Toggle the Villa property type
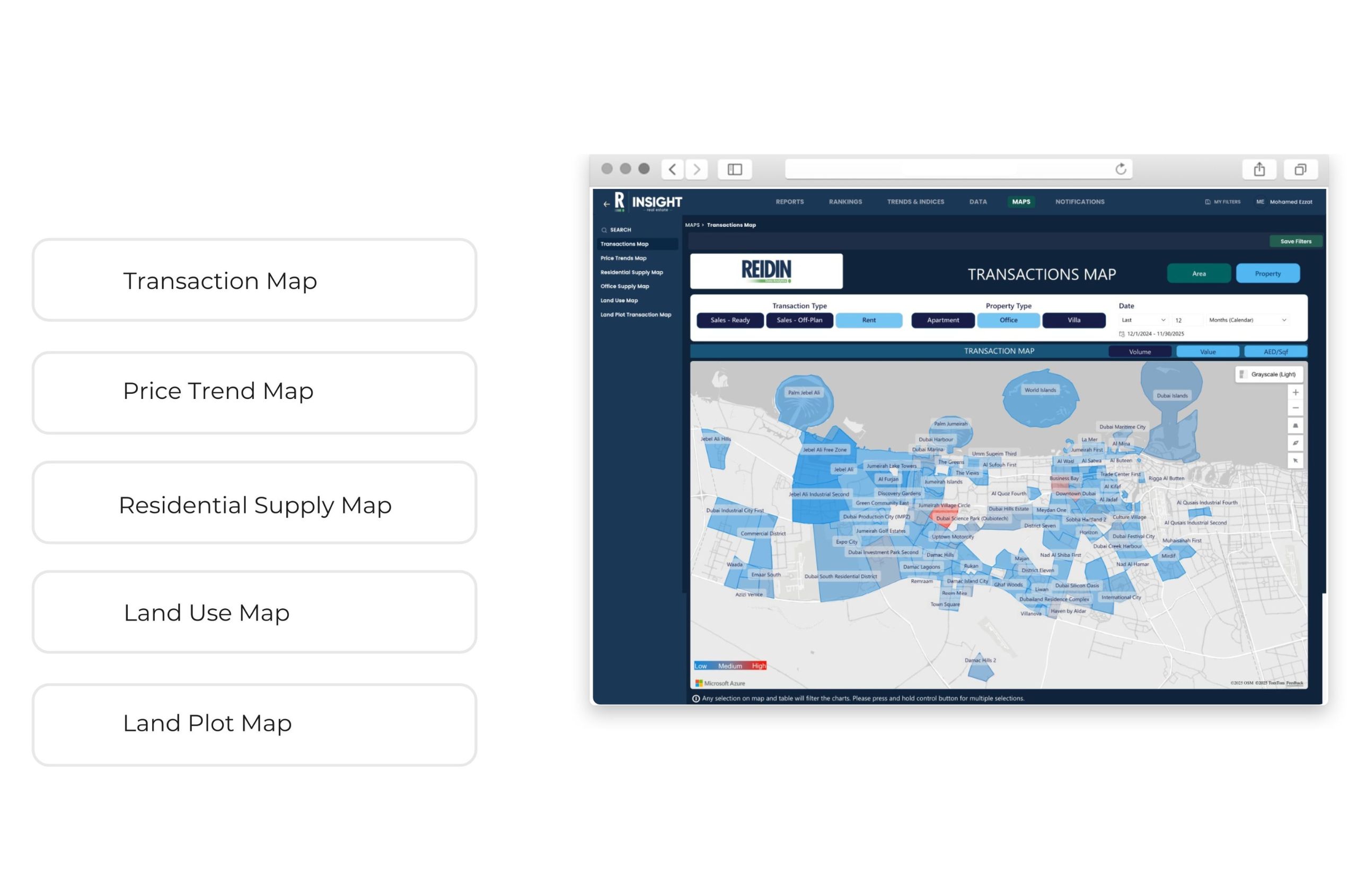Viewport: 1357px width, 896px height. 1073,320
